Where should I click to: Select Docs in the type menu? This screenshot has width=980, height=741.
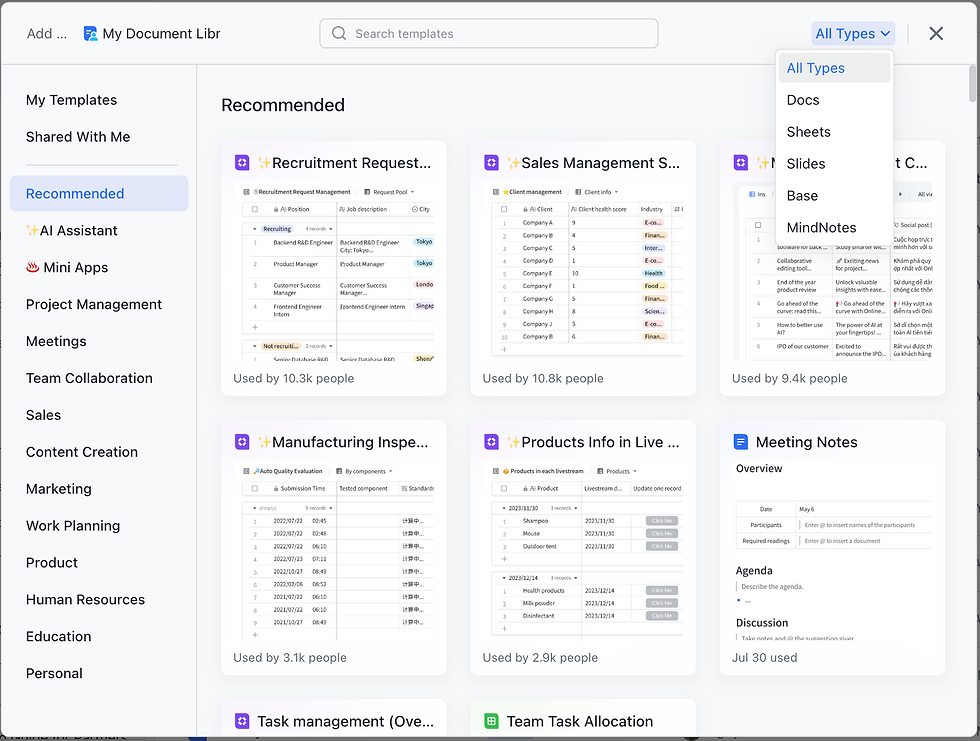pos(834,100)
